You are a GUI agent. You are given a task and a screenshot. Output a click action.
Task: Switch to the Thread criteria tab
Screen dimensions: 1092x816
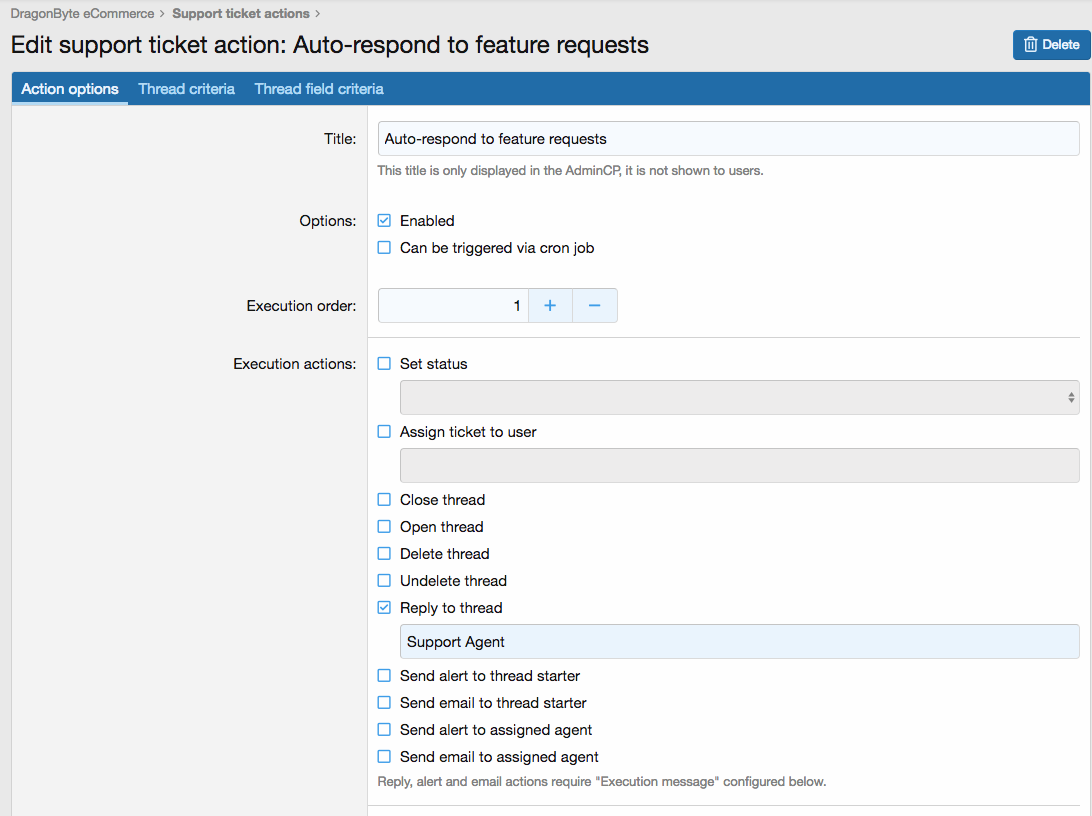coord(186,89)
